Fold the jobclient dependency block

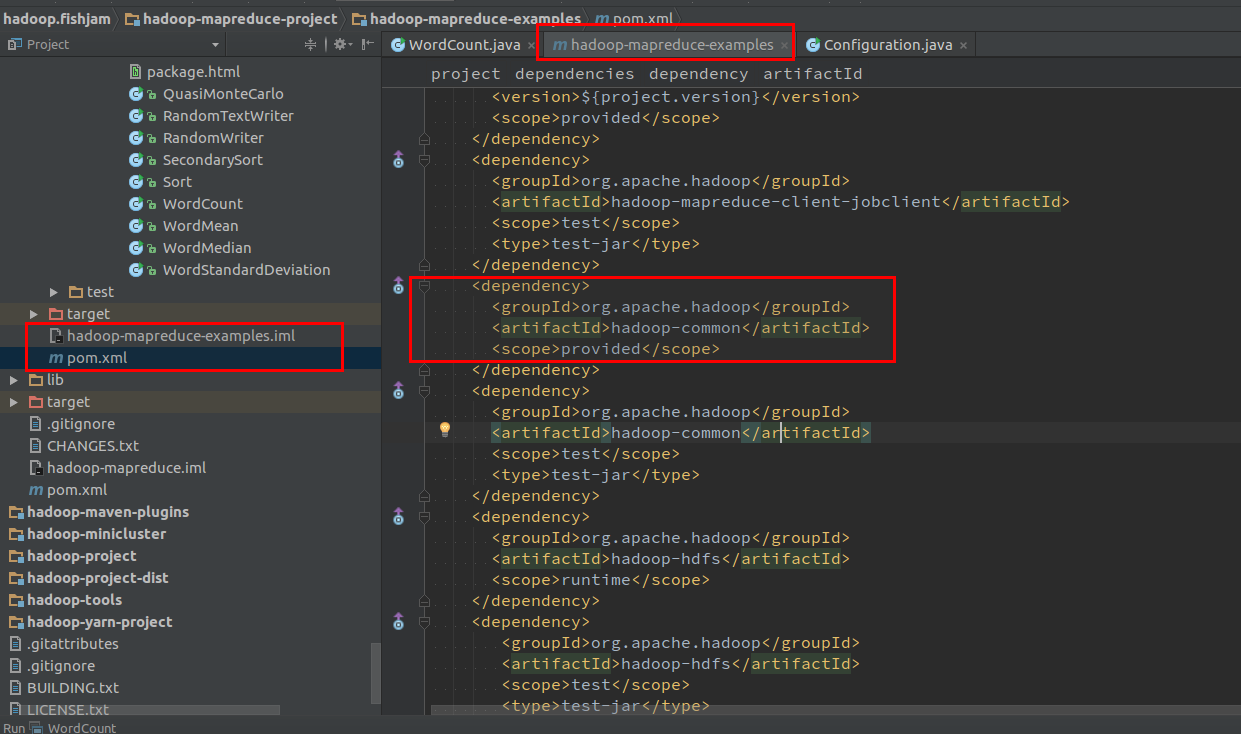424,160
